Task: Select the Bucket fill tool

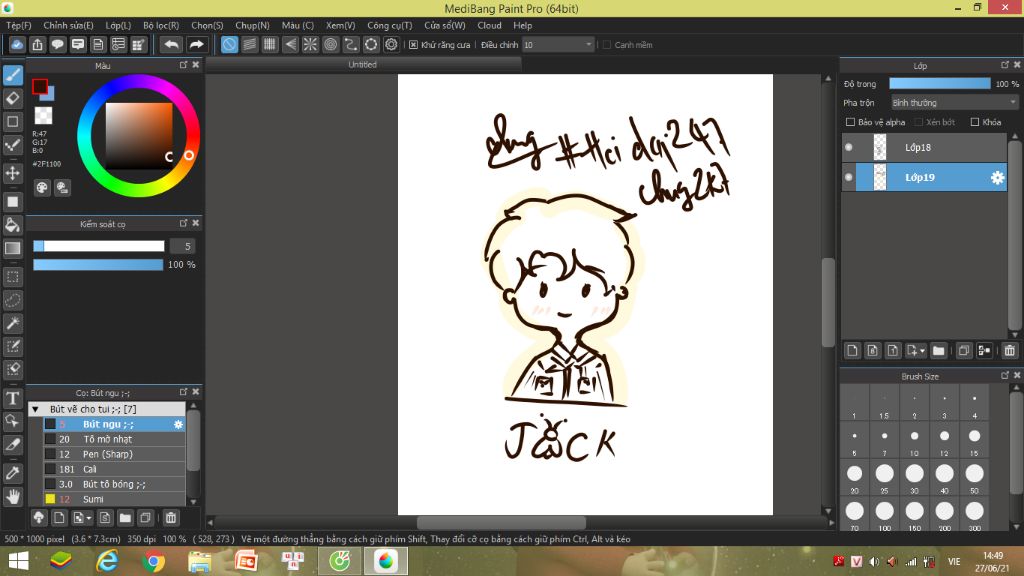Action: (x=12, y=225)
